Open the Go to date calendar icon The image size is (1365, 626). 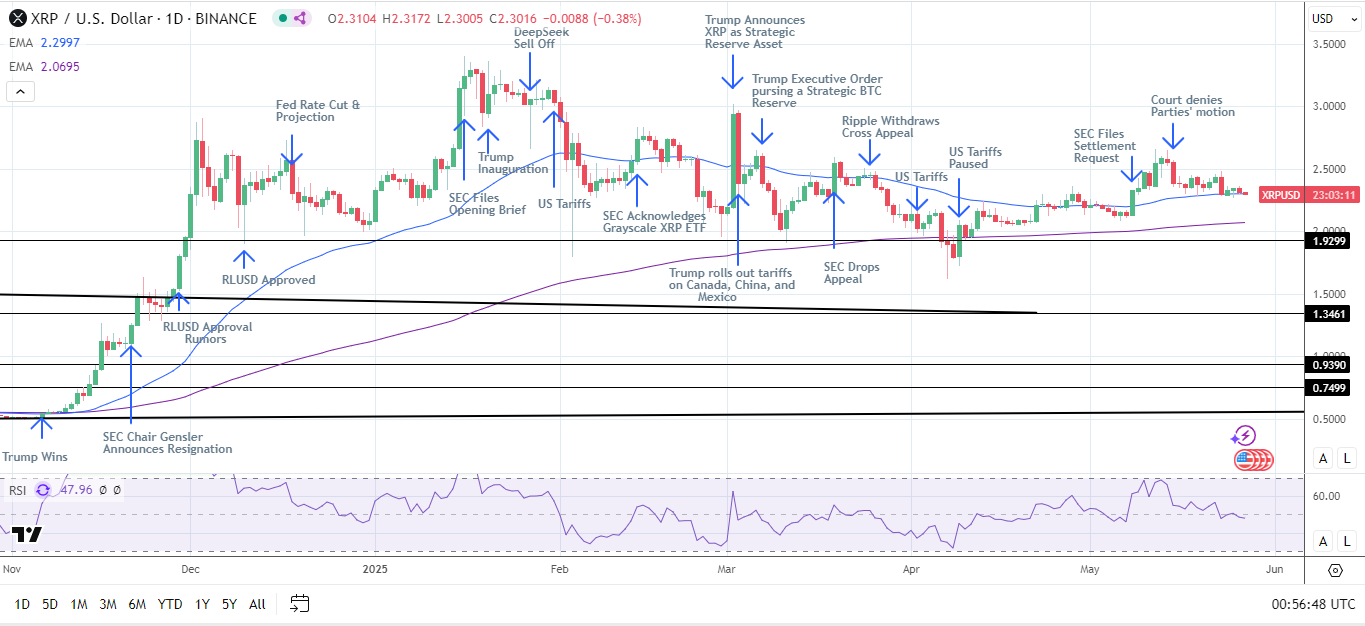click(299, 603)
